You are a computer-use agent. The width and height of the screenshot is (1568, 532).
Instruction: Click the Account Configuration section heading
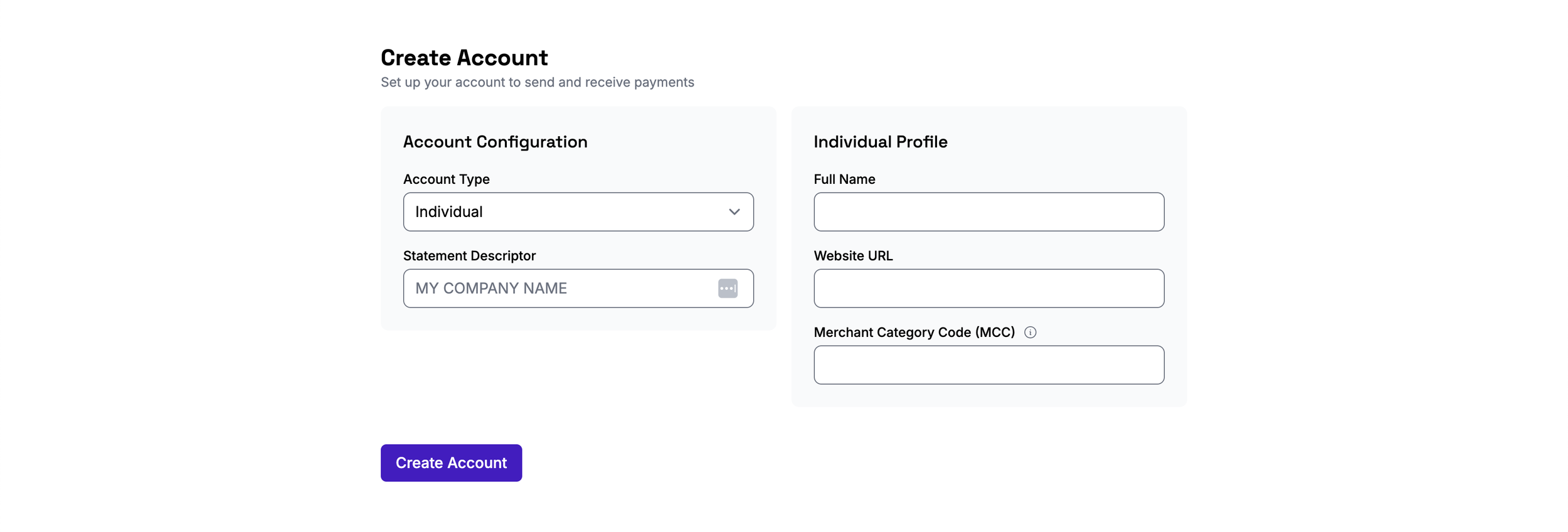click(x=495, y=142)
